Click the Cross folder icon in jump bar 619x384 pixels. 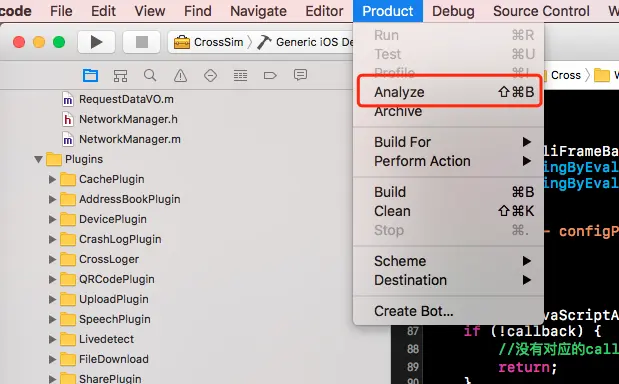[545, 75]
